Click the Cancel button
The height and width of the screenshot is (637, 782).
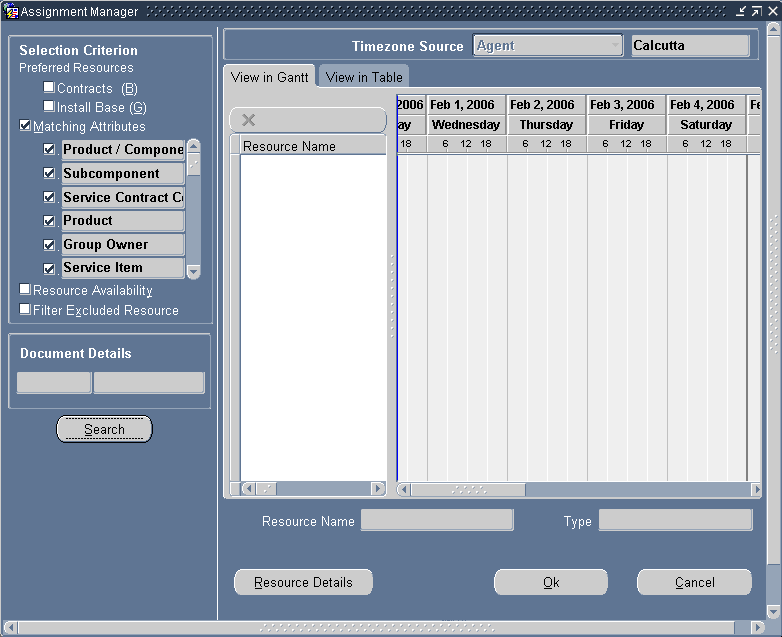(695, 582)
